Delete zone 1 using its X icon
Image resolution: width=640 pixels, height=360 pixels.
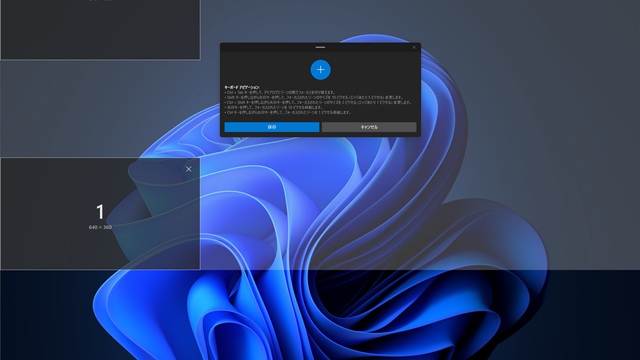[189, 169]
